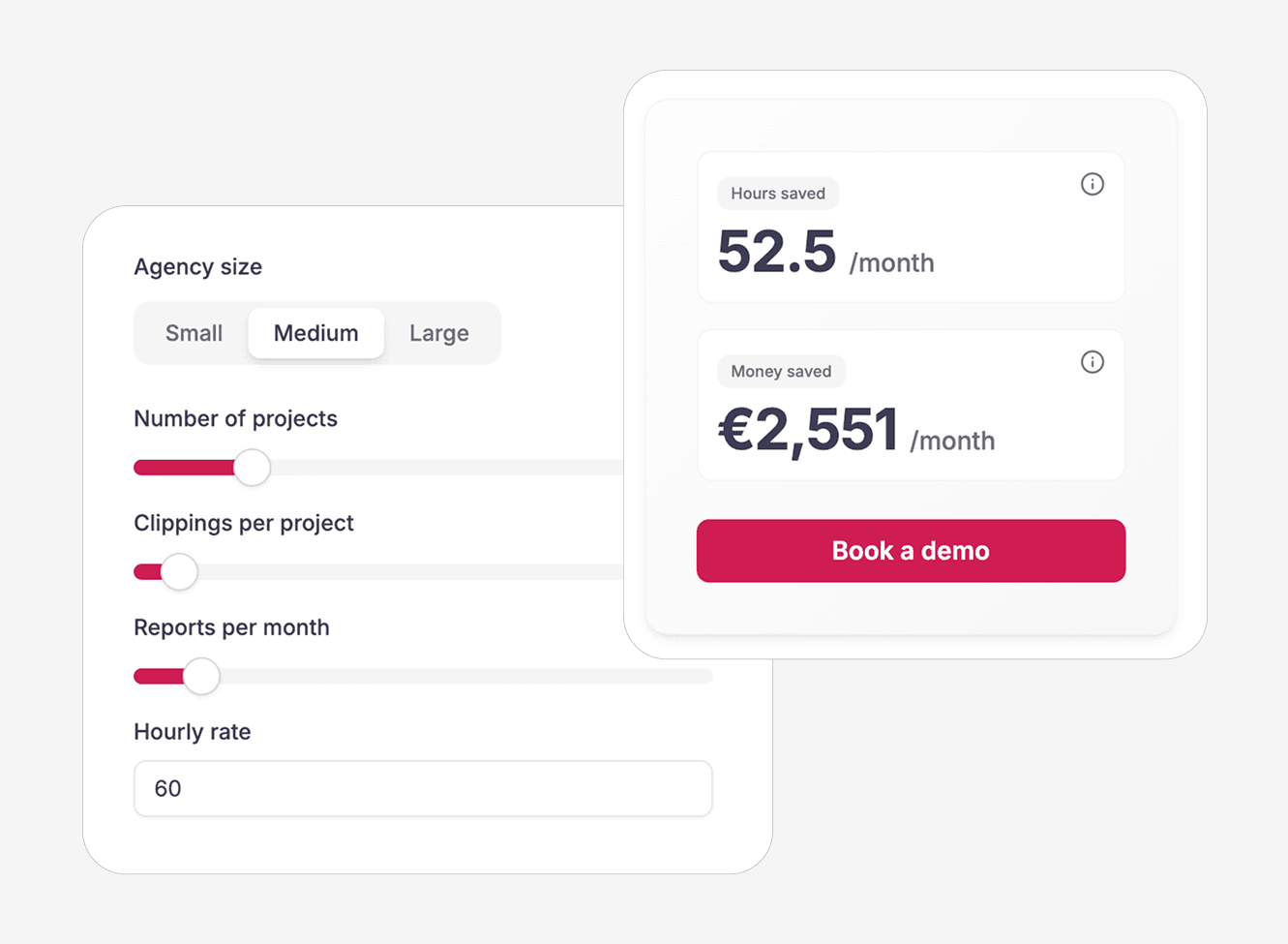Click the Money saved result card
The image size is (1288, 944).
[x=911, y=405]
